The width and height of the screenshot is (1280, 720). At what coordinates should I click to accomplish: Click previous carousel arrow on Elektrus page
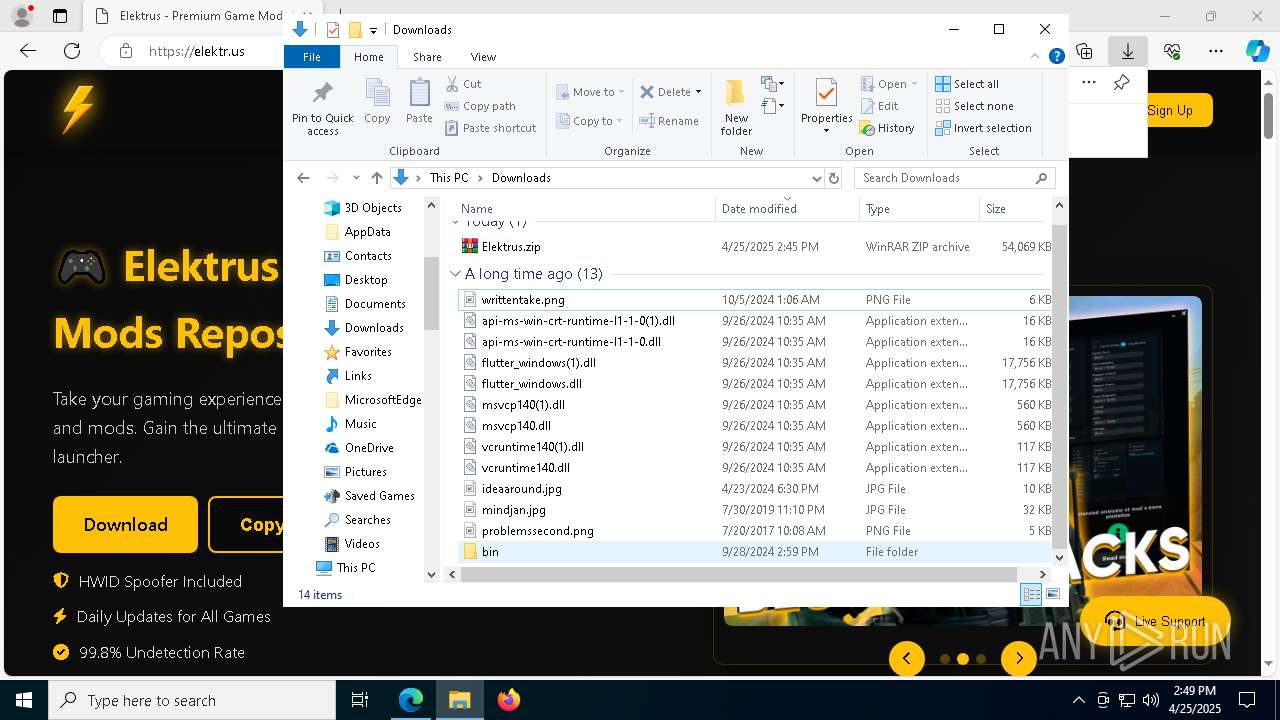click(x=907, y=658)
